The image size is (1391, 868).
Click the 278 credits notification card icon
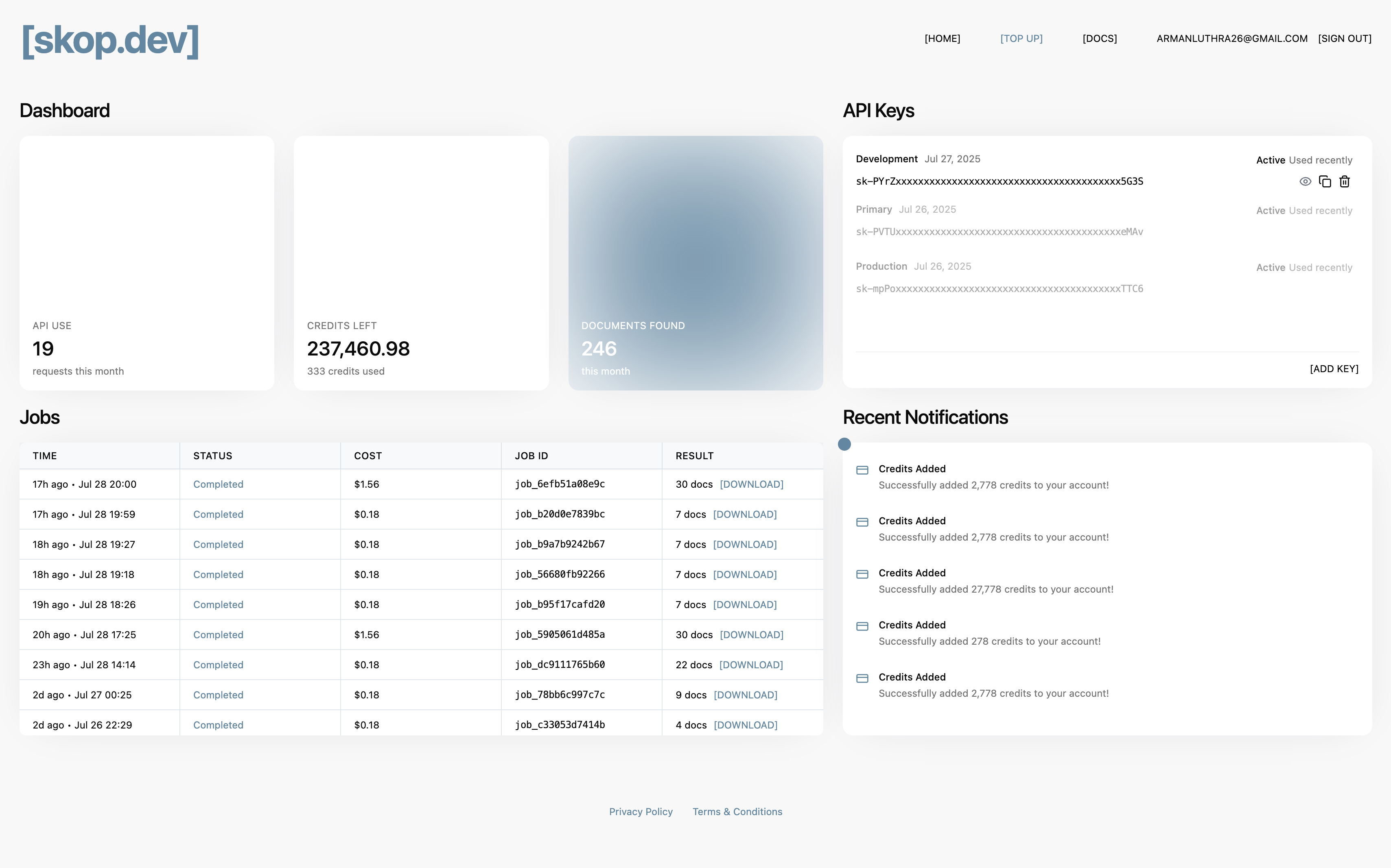(x=862, y=626)
